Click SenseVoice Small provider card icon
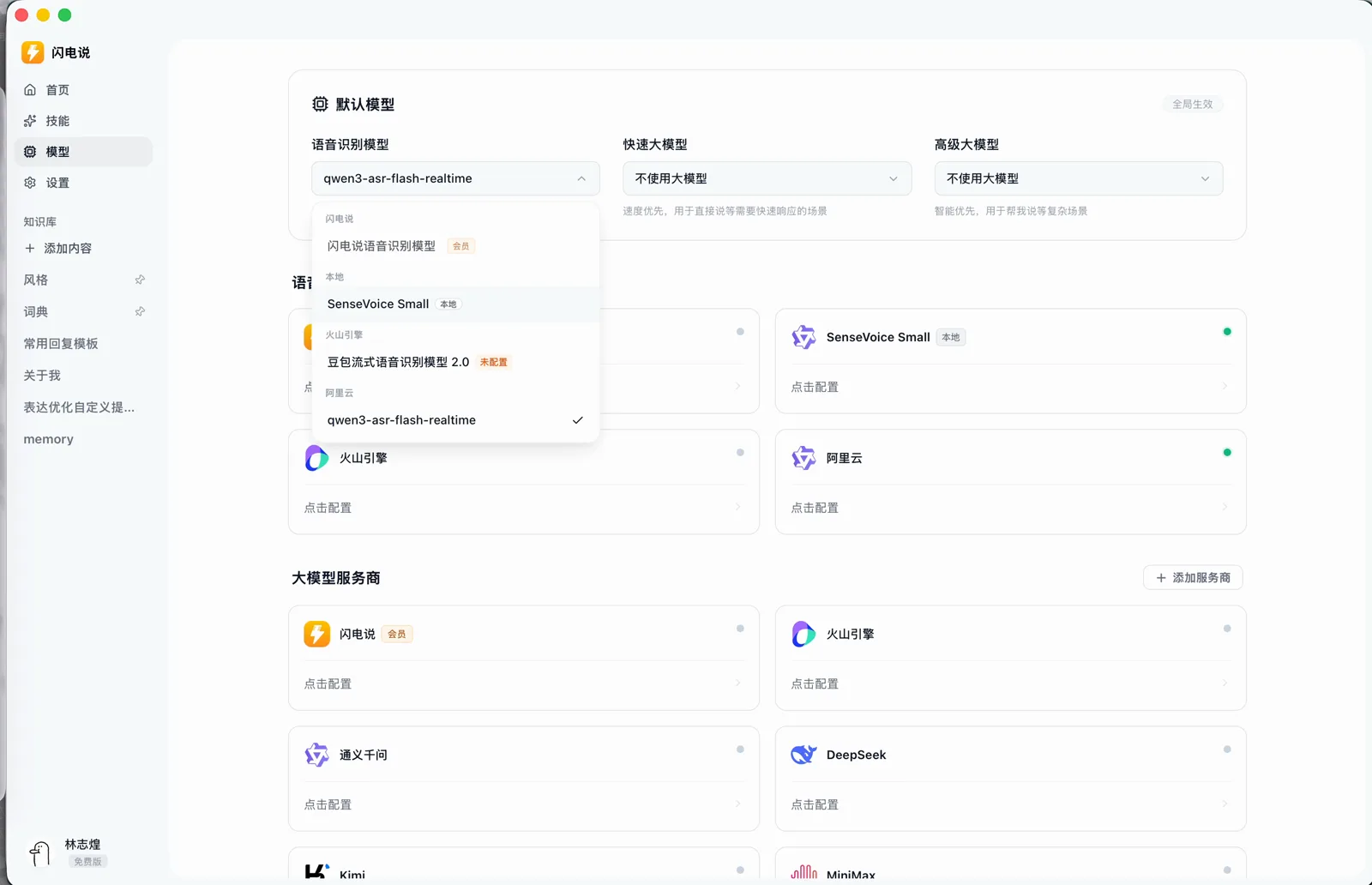 803,337
